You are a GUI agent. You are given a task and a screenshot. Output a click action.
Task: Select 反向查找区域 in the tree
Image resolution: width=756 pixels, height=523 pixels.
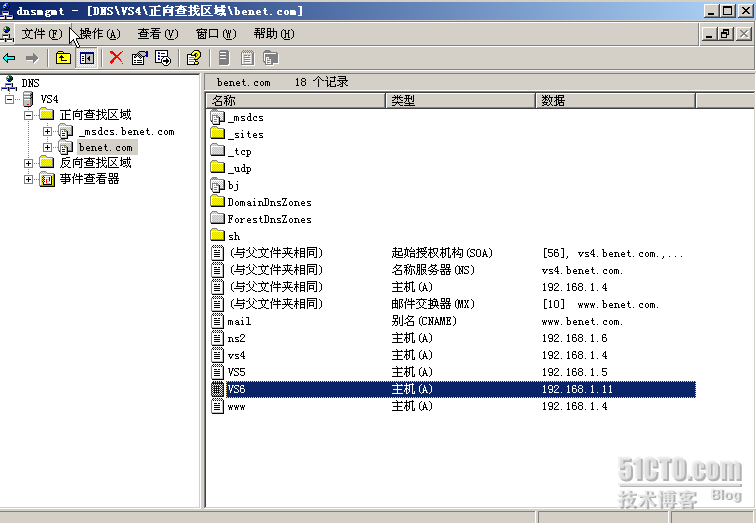(x=95, y=163)
